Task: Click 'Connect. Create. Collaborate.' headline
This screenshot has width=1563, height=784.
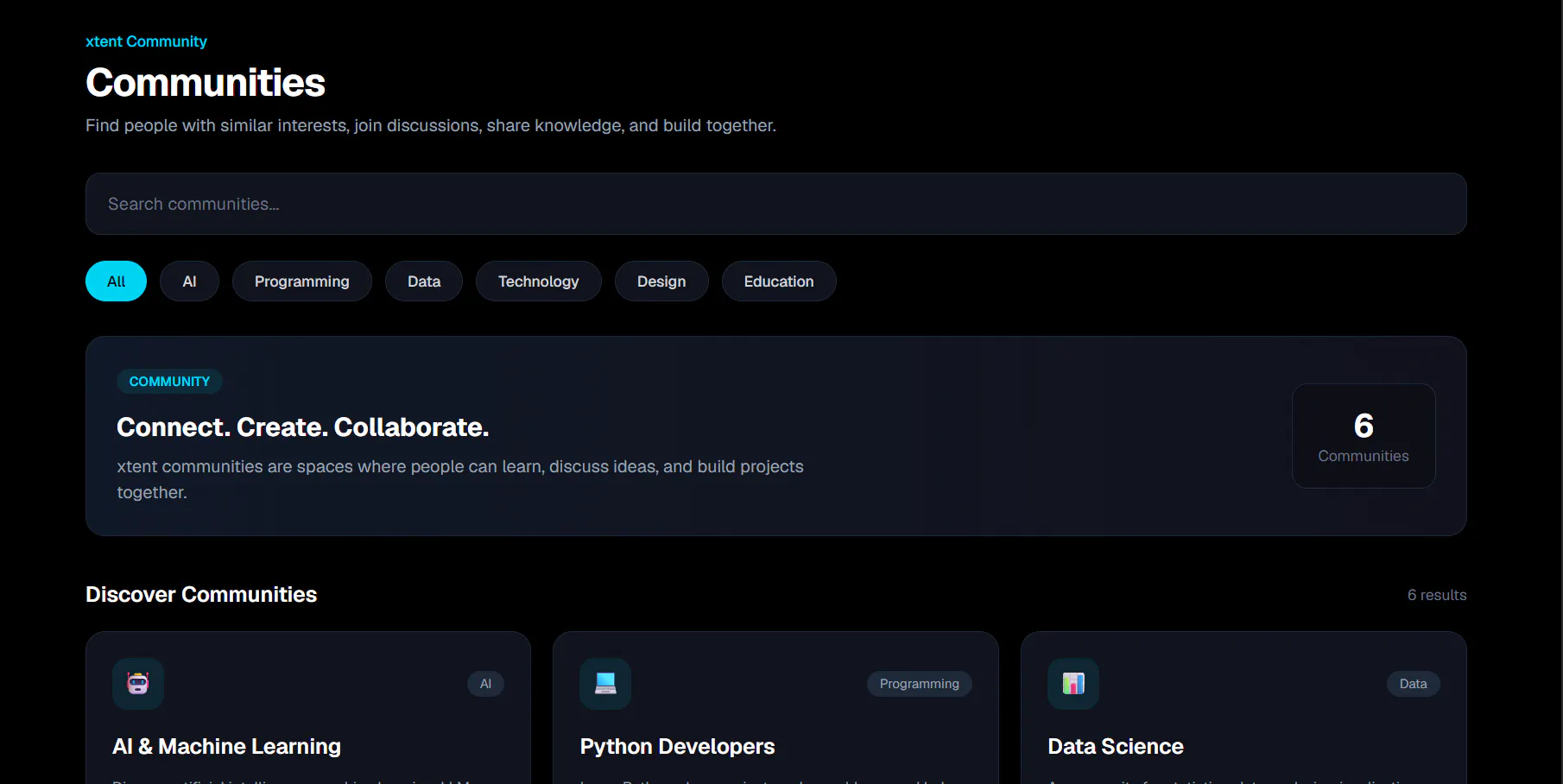Action: 303,427
